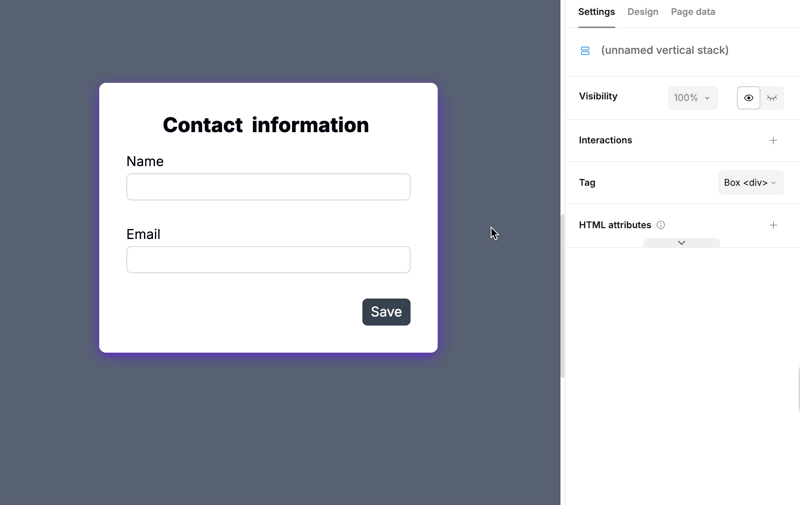
Task: Open the 100% visibility opacity dropdown
Action: 692,98
